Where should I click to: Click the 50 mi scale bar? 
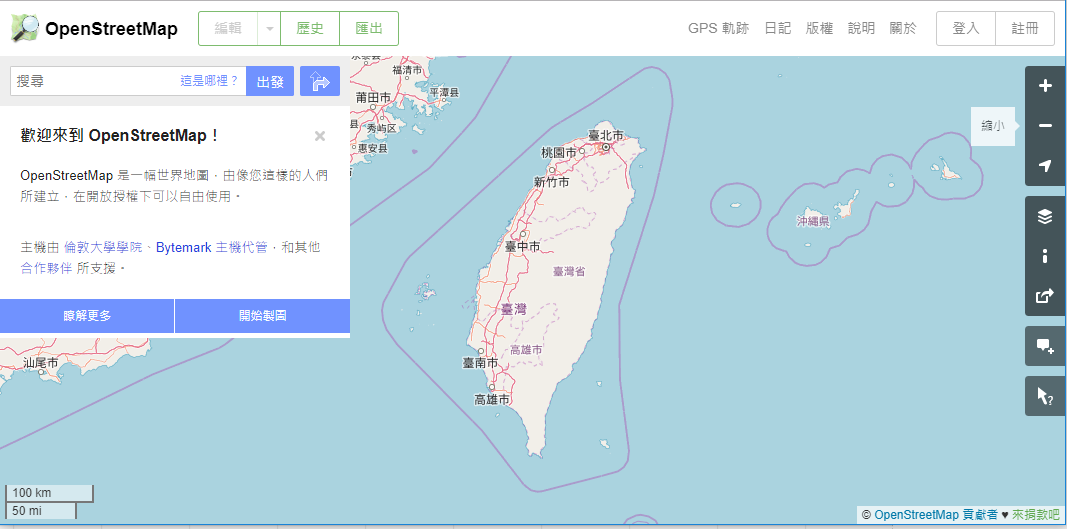click(41, 510)
